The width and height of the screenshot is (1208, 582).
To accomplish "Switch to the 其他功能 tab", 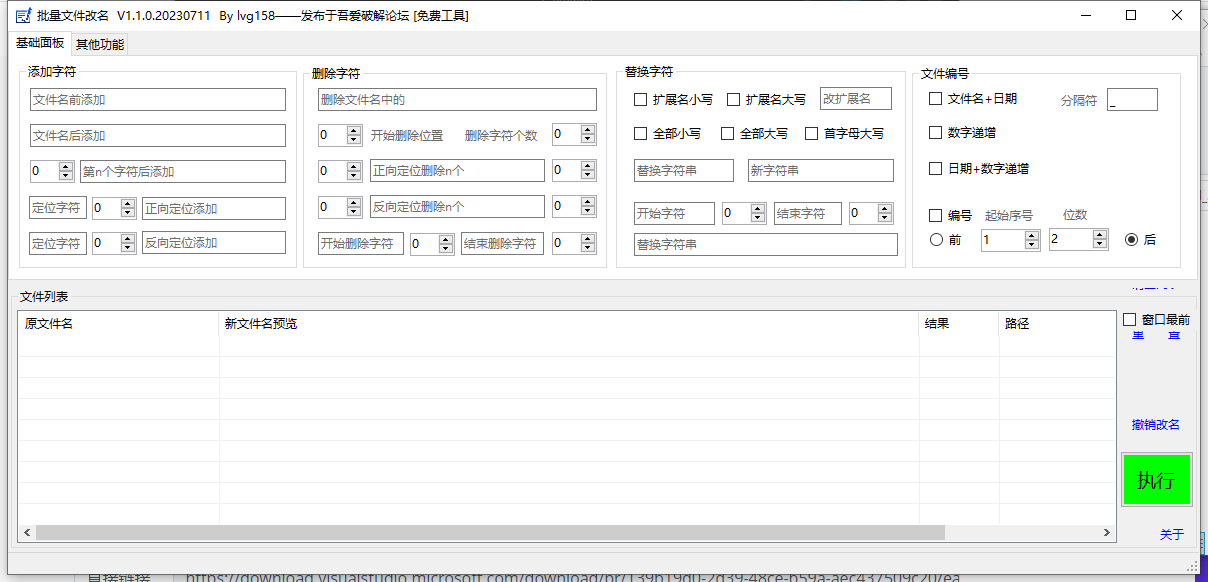I will pos(98,44).
